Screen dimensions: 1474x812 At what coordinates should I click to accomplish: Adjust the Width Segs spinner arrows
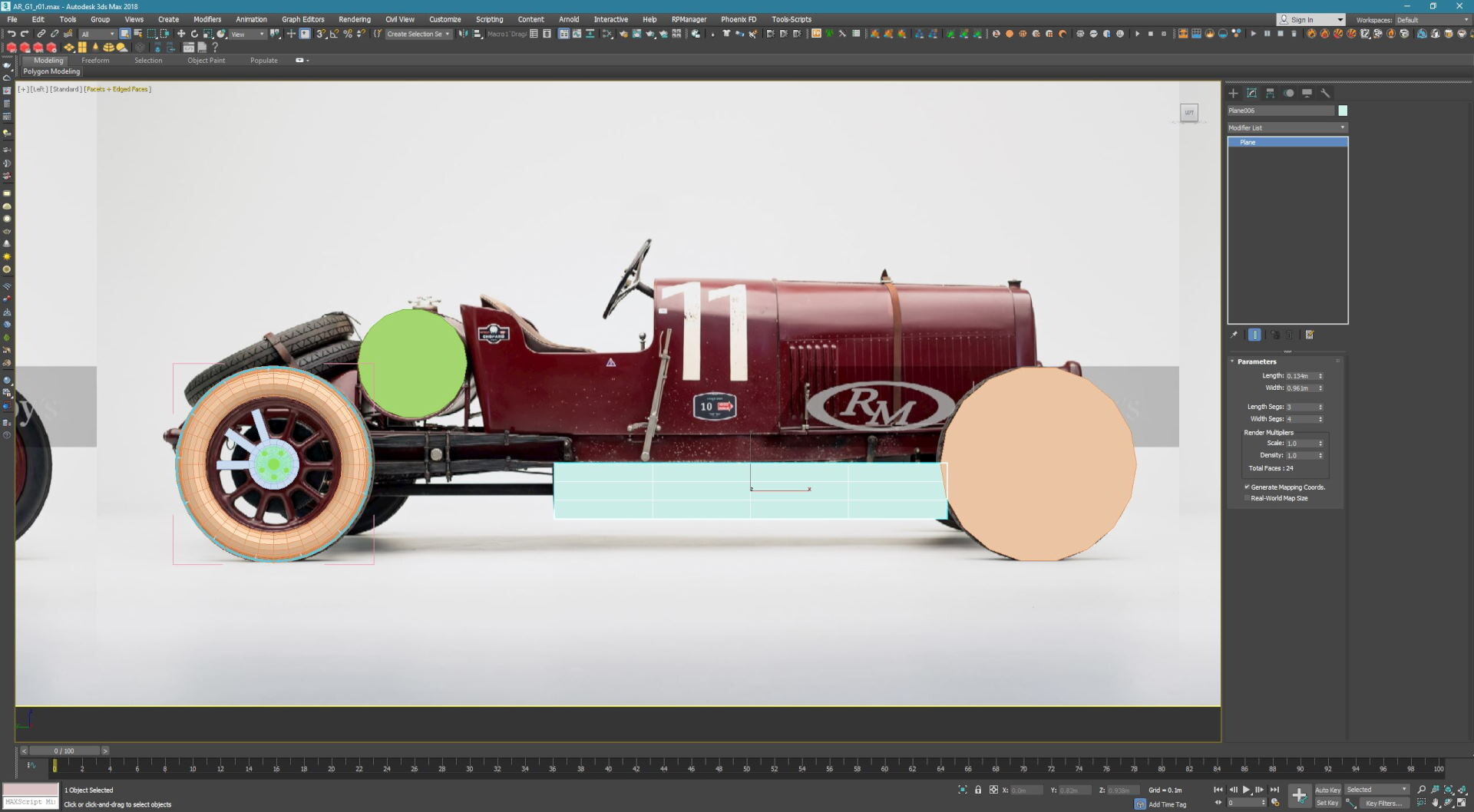click(1320, 419)
